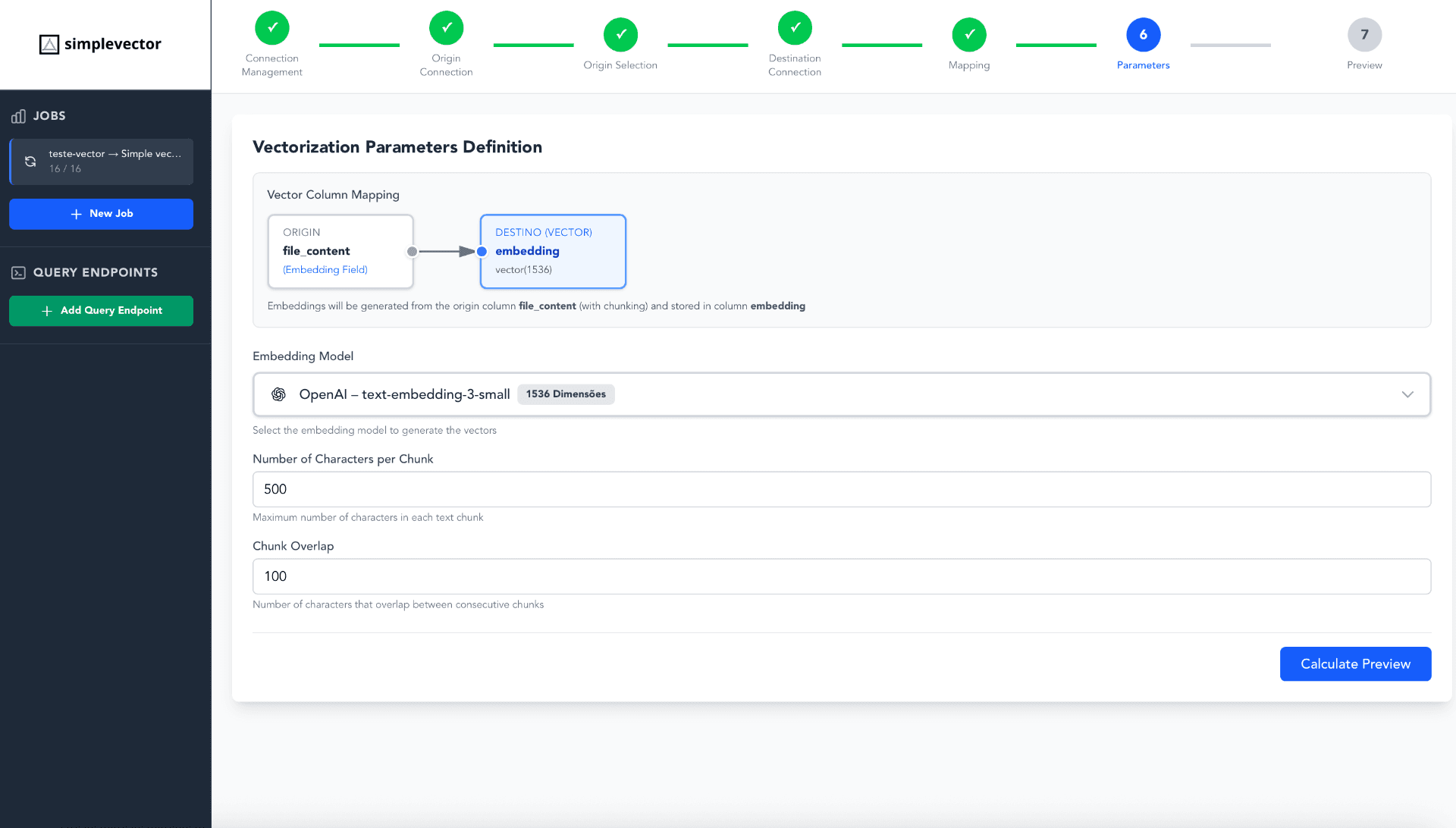The height and width of the screenshot is (828, 1456).
Task: Click the JOBS bar chart icon
Action: (18, 116)
